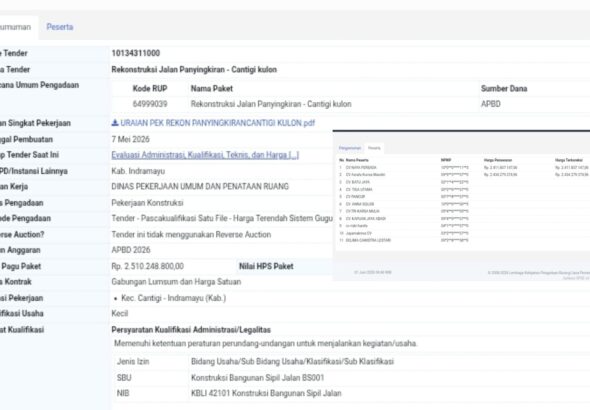Image resolution: width=590 pixels, height=410 pixels.
Task: Open URAIAN PEK REKON PANYINGKIRANCANTIGI KULON.pdf link
Action: click(x=217, y=123)
